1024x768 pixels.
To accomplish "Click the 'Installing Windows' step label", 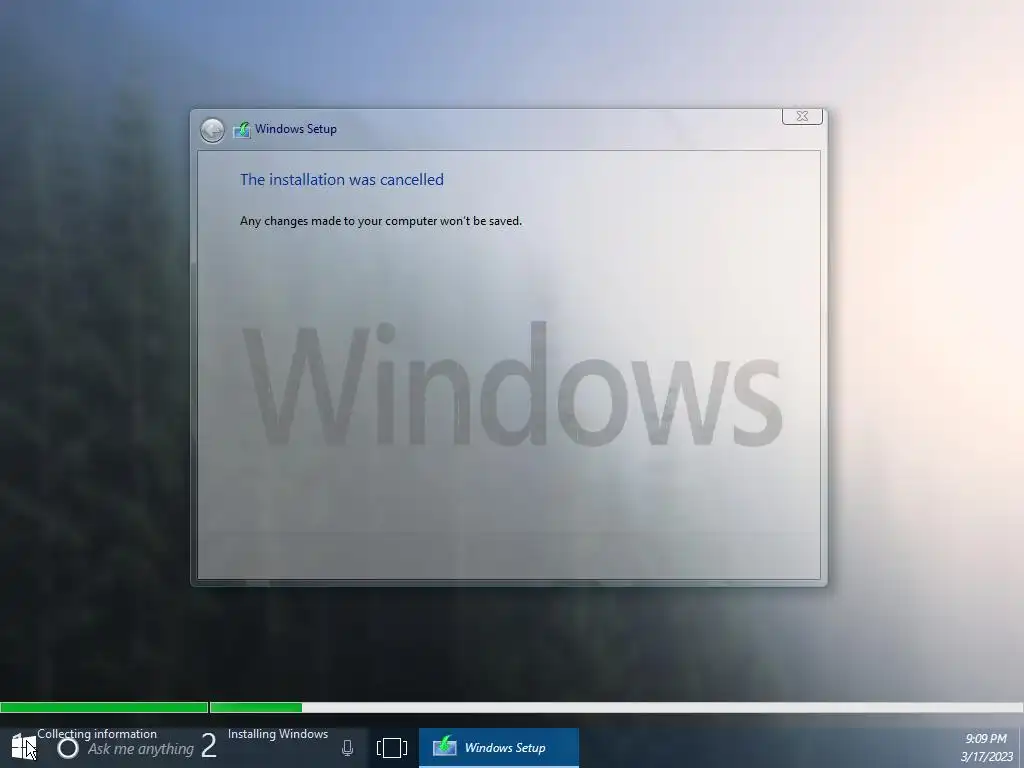I will click(278, 734).
